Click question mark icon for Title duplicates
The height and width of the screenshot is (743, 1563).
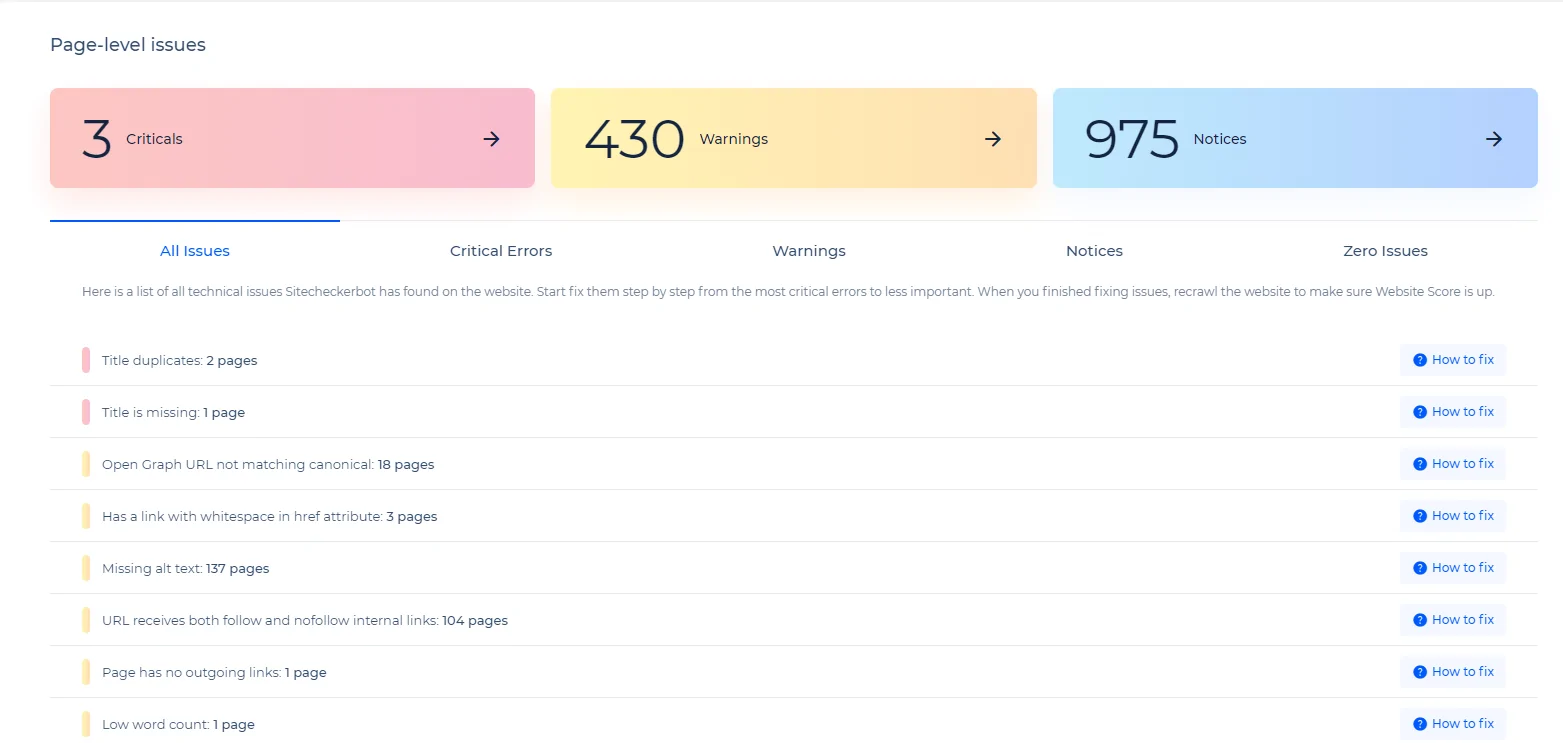(x=1419, y=360)
